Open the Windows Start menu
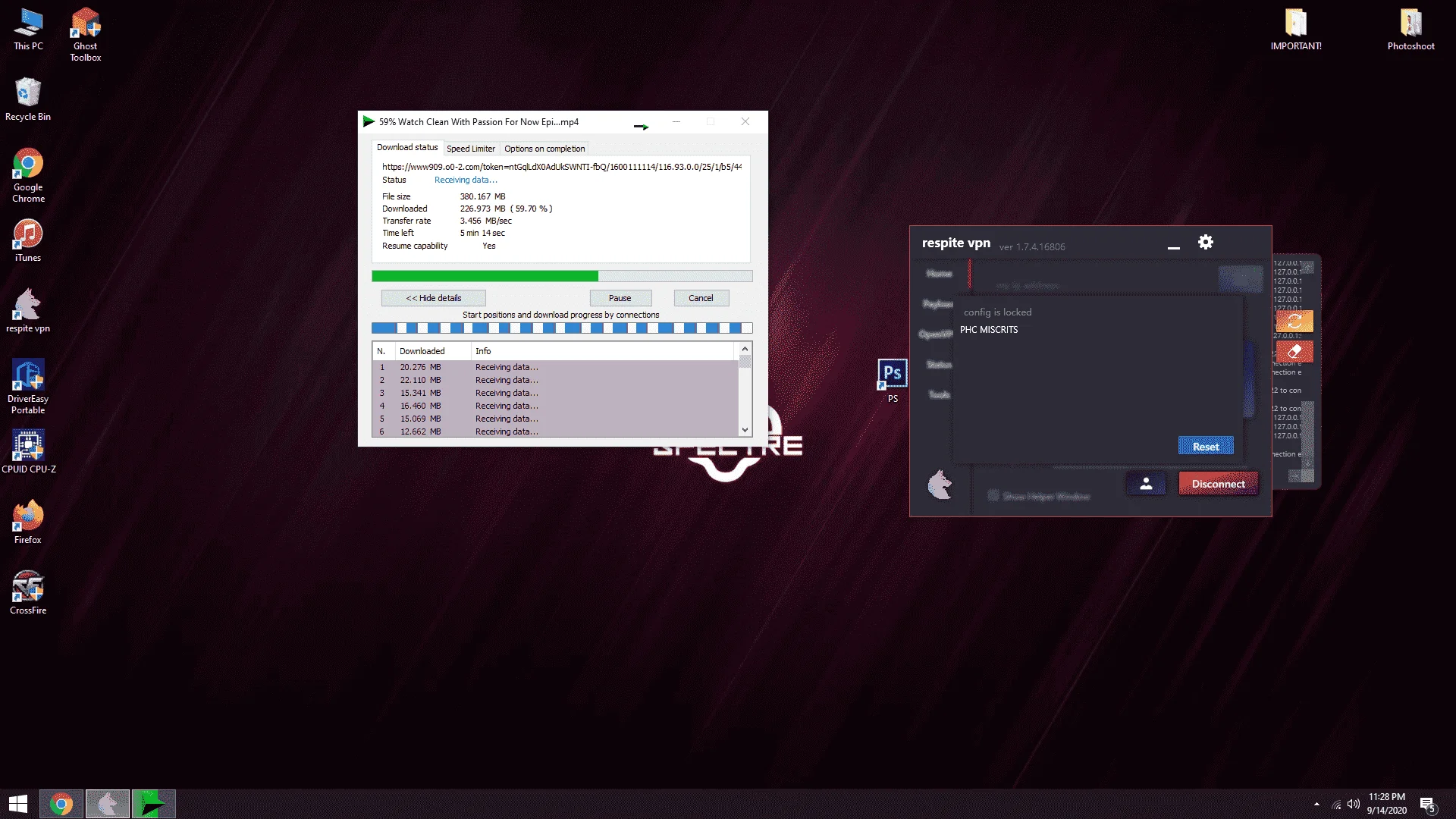This screenshot has width=1456, height=819. click(18, 804)
